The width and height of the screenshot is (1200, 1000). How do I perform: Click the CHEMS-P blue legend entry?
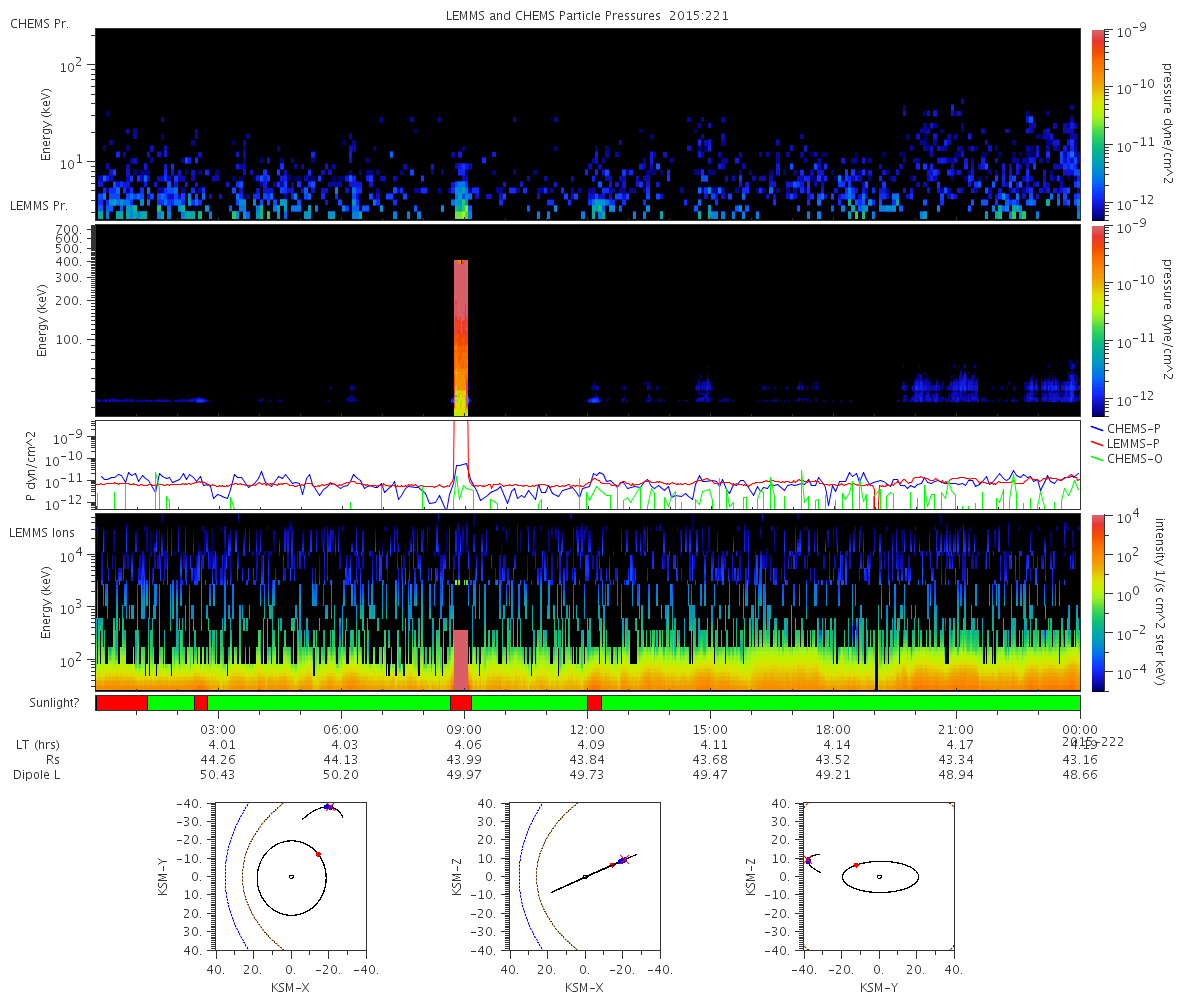pyautogui.click(x=1130, y=428)
